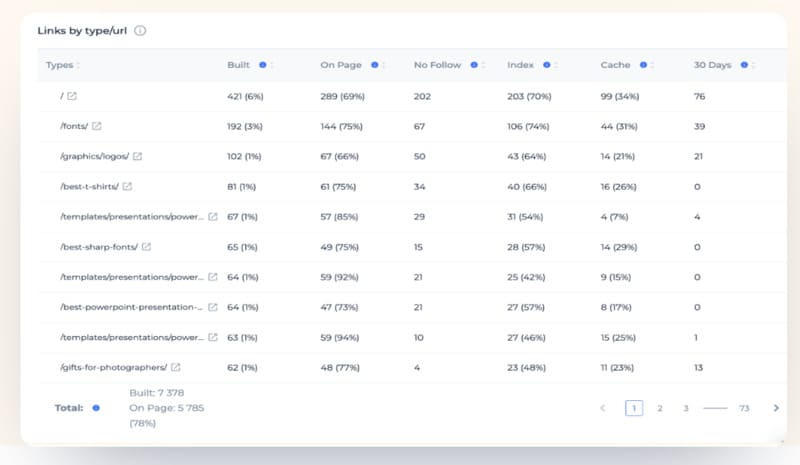Click the No Follow value 202
Image resolution: width=800 pixels, height=465 pixels.
click(x=422, y=96)
